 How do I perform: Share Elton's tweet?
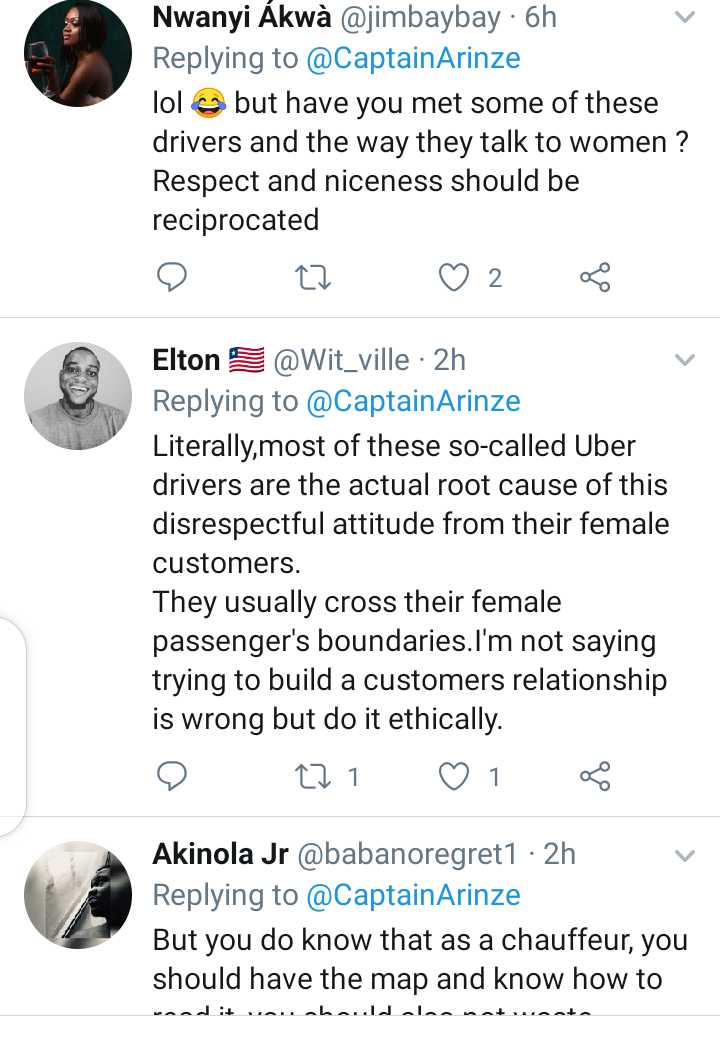pos(595,777)
